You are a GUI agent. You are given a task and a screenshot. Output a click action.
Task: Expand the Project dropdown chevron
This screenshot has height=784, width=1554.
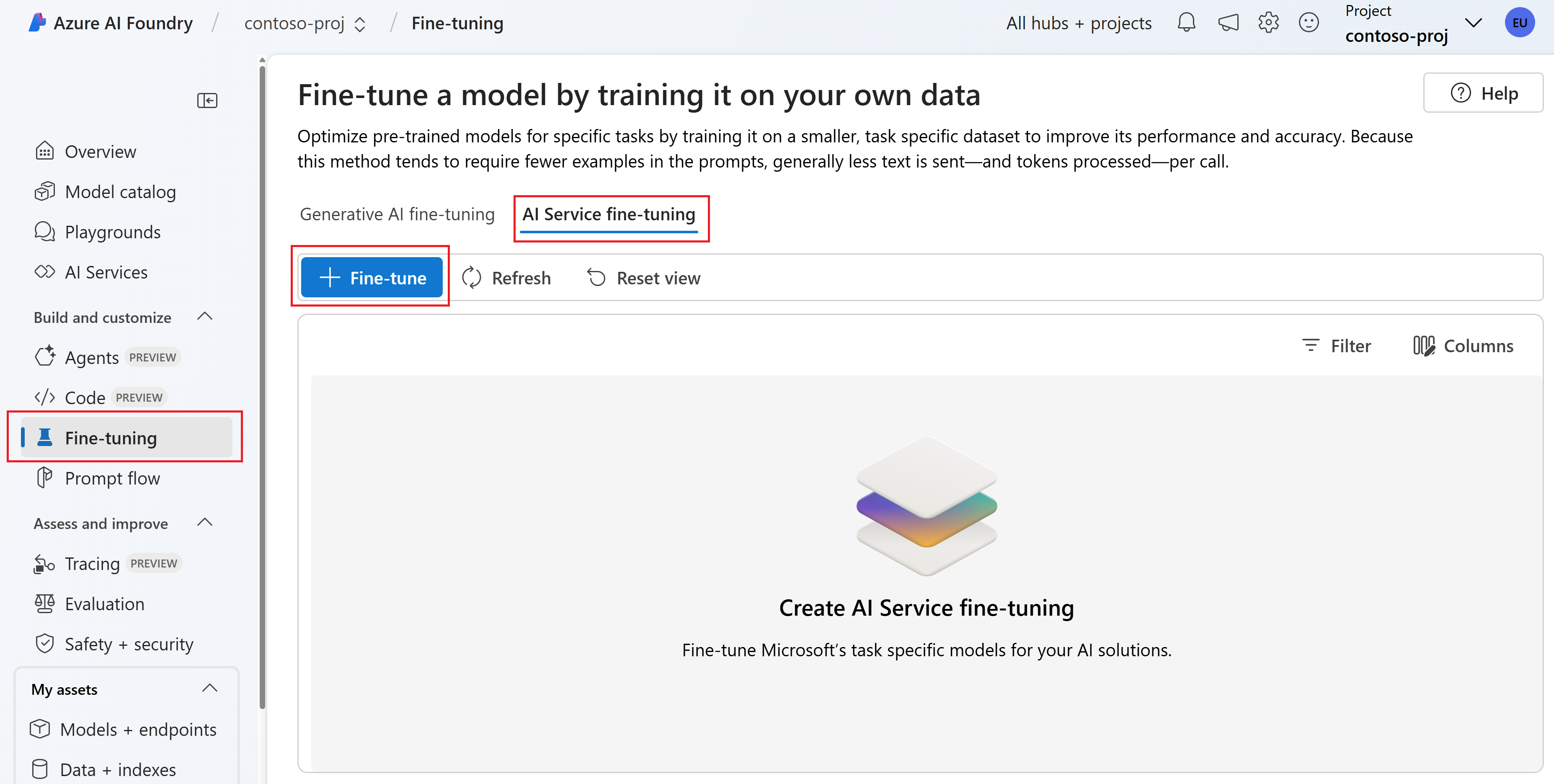click(1473, 23)
